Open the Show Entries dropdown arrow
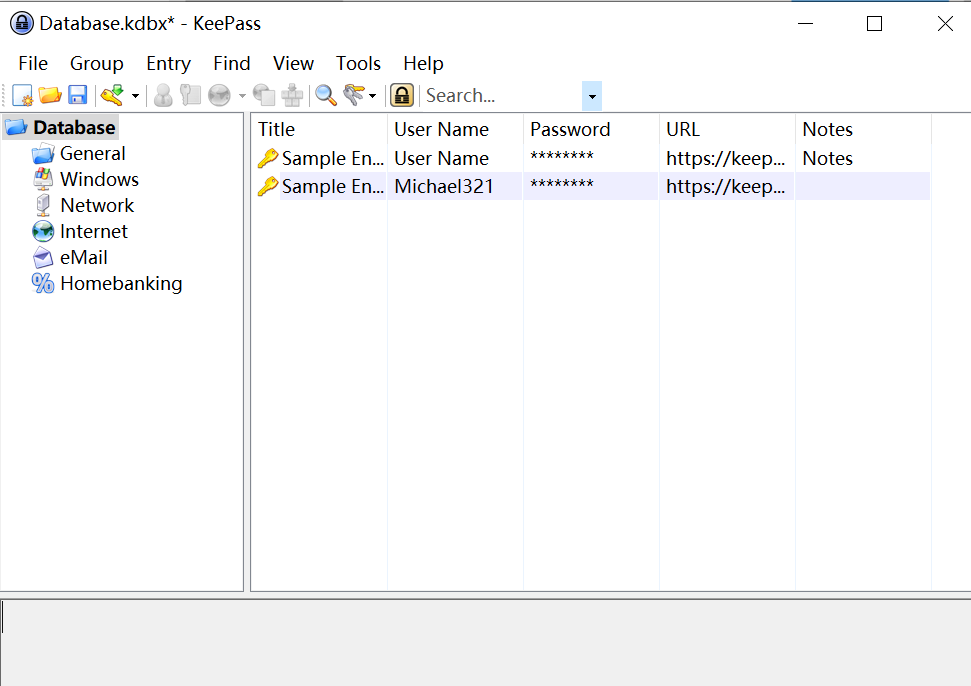 pyautogui.click(x=372, y=96)
